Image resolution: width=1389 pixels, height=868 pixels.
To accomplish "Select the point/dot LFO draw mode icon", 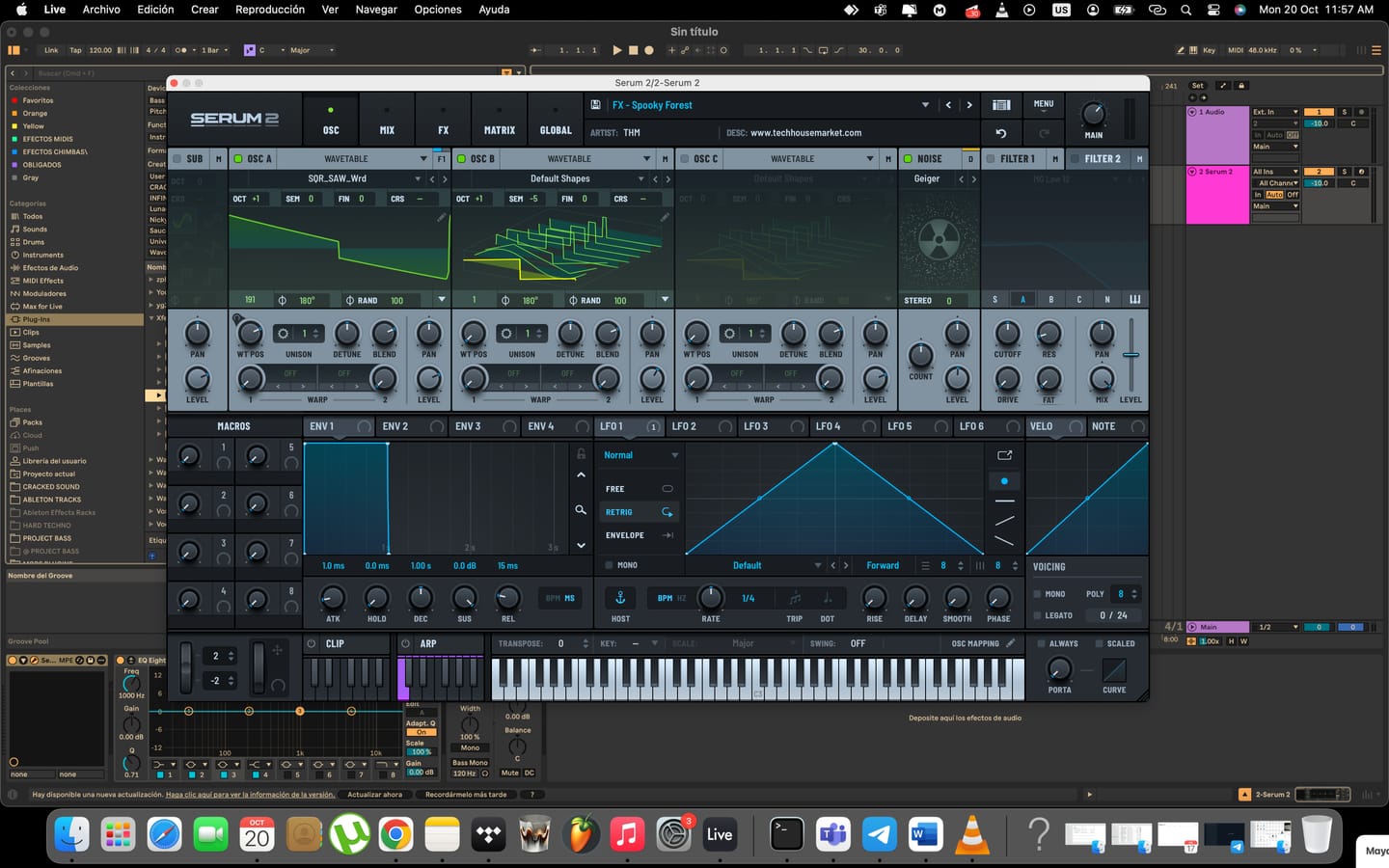I will (x=1004, y=480).
